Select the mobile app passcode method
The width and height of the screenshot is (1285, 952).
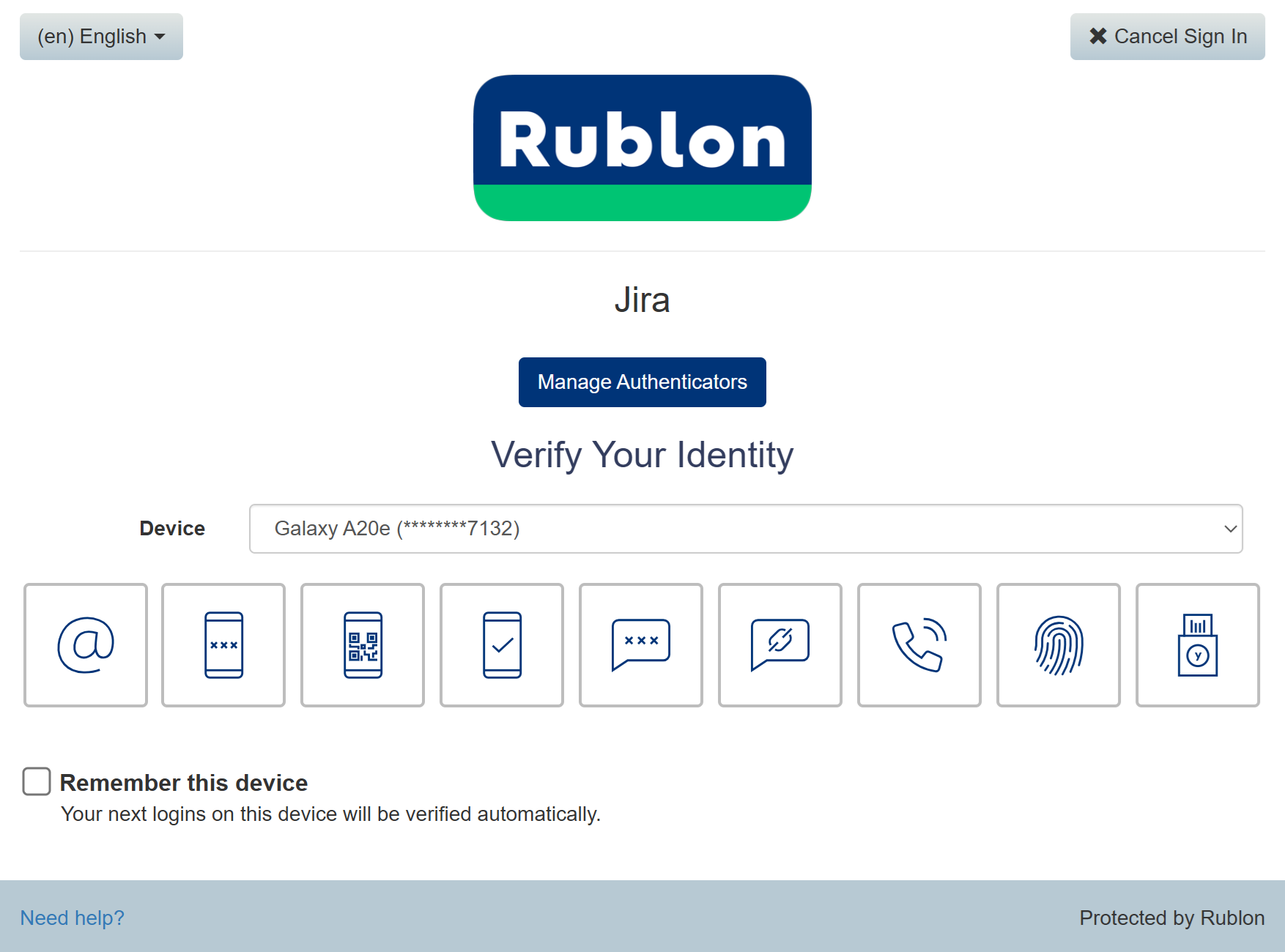(x=223, y=645)
